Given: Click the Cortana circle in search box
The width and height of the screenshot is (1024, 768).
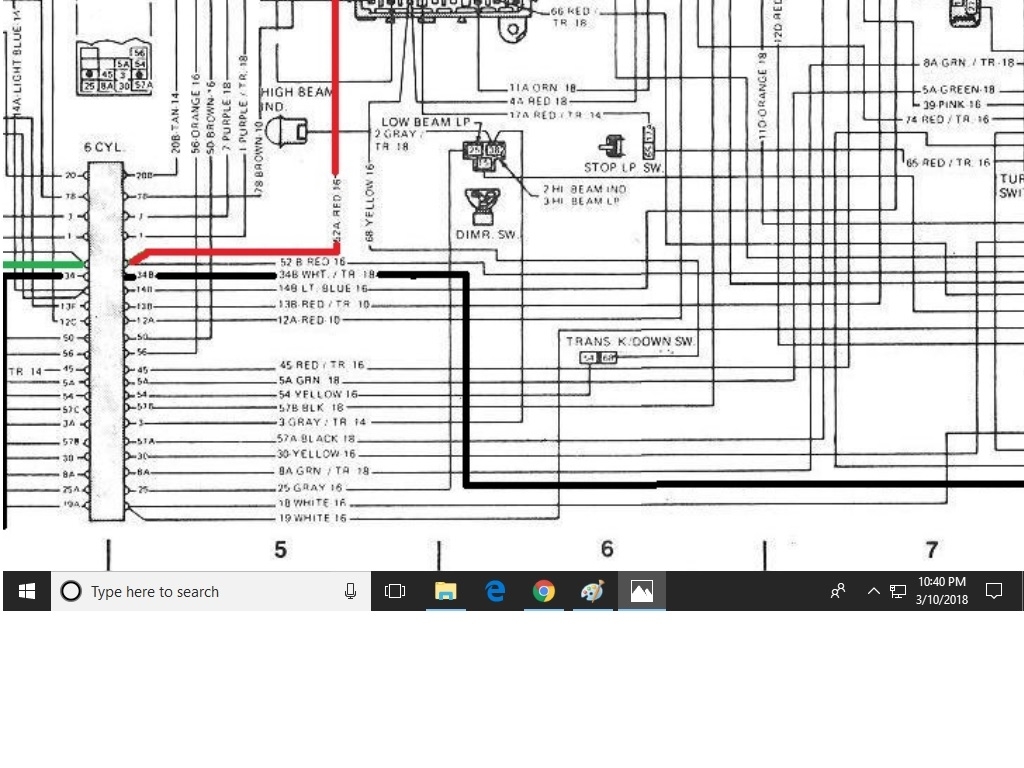Looking at the screenshot, I should tap(71, 592).
